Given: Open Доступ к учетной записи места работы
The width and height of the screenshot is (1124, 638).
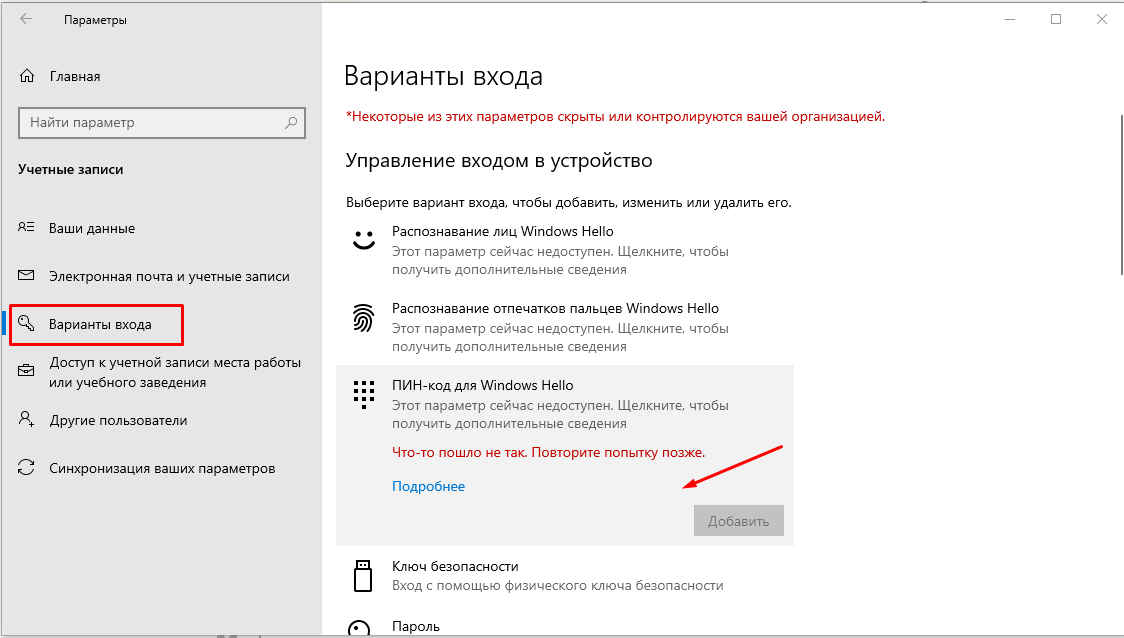Looking at the screenshot, I should [175, 372].
